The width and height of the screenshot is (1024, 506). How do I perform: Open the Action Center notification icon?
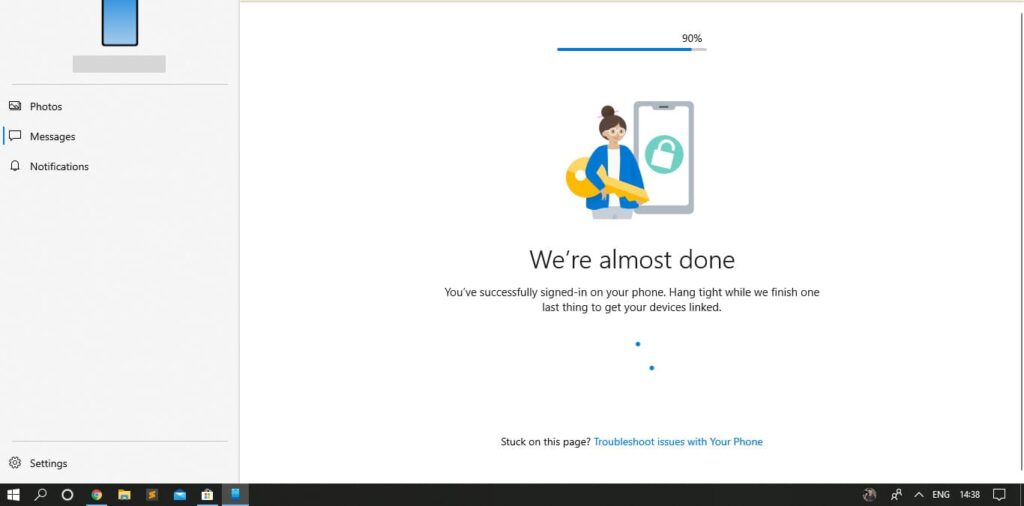tap(1001, 494)
